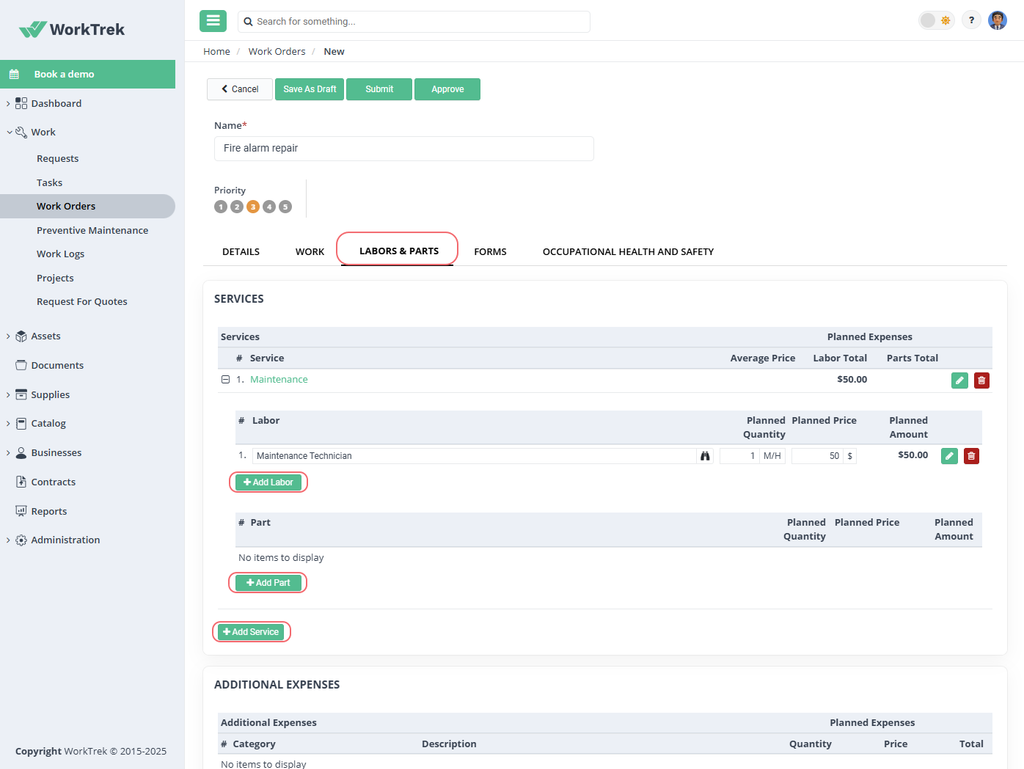Click the Add Labor button
The width and height of the screenshot is (1024, 769).
pyautogui.click(x=268, y=482)
